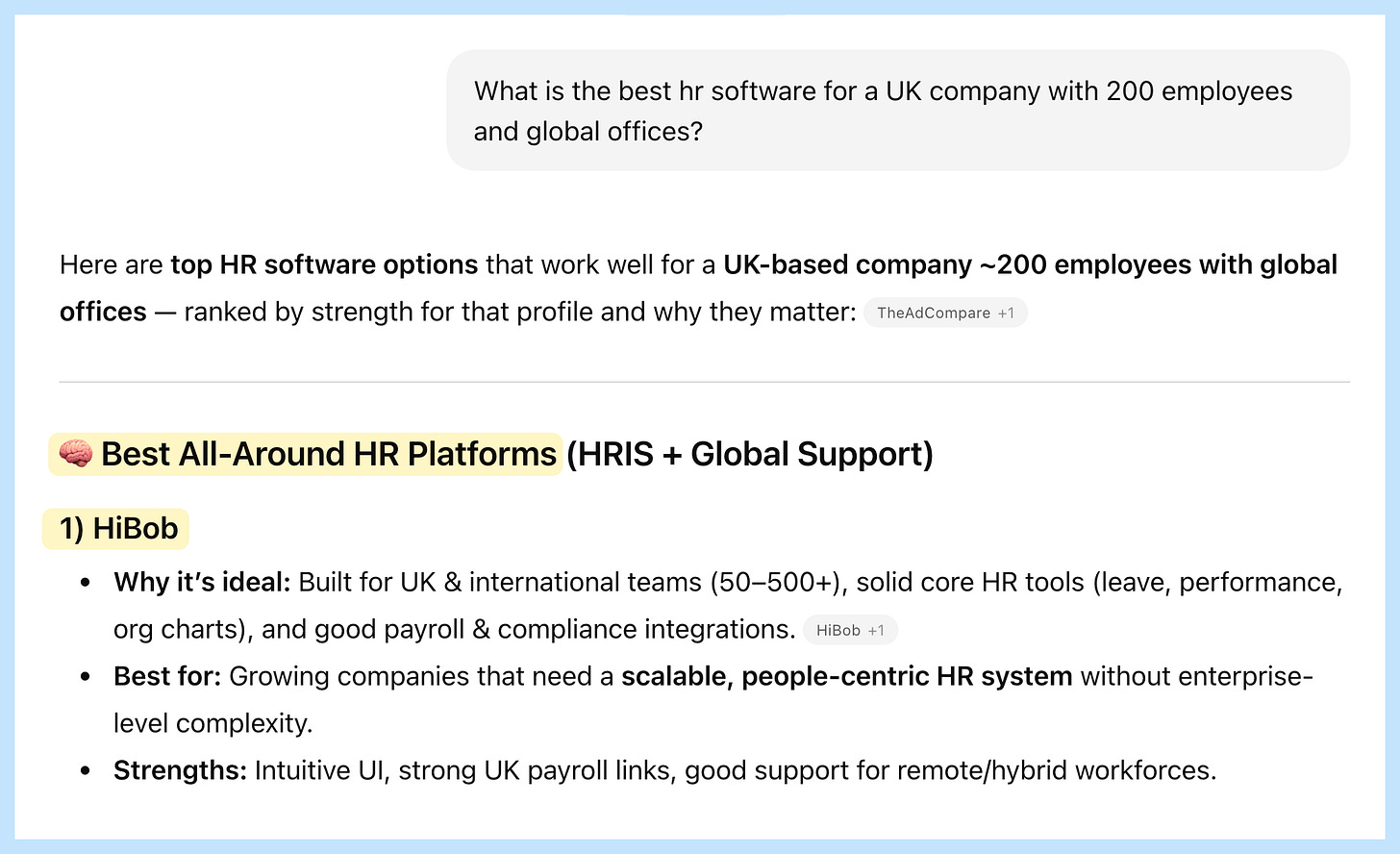Screen dimensions: 1400x854
Task: Open the TheAdCompare +1 source citation
Action: (x=945, y=313)
